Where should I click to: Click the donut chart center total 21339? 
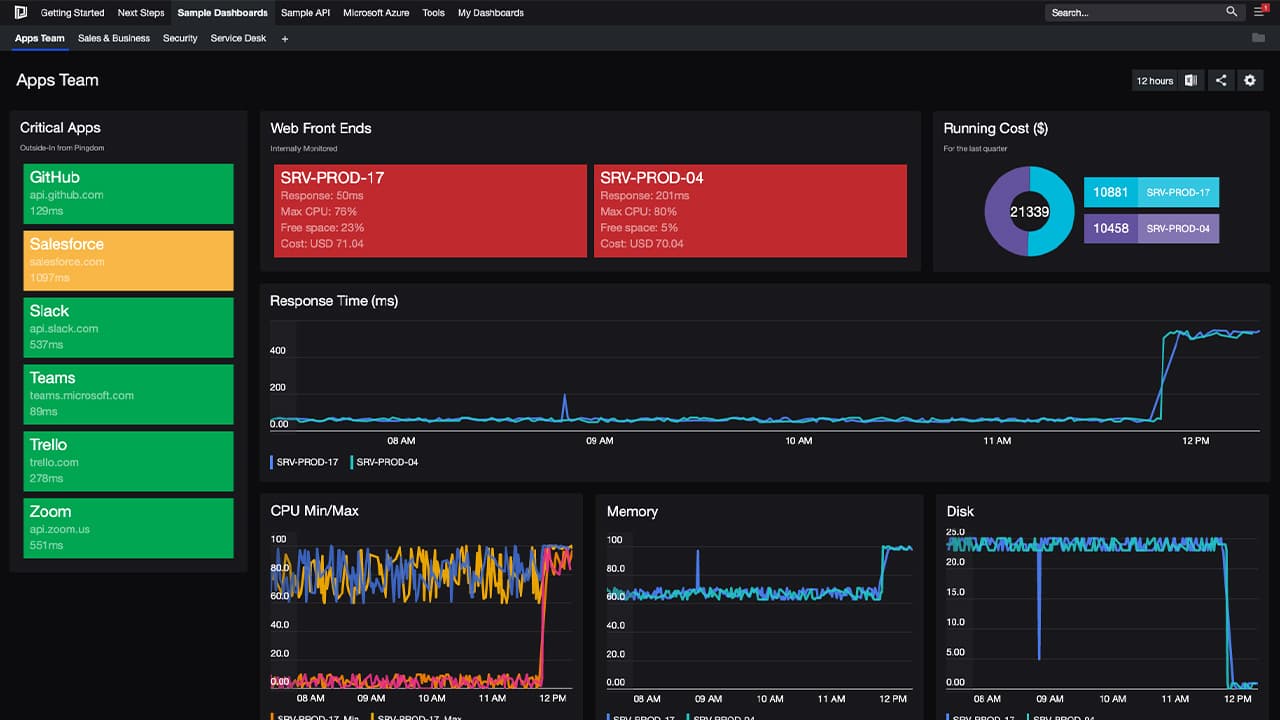(1029, 212)
